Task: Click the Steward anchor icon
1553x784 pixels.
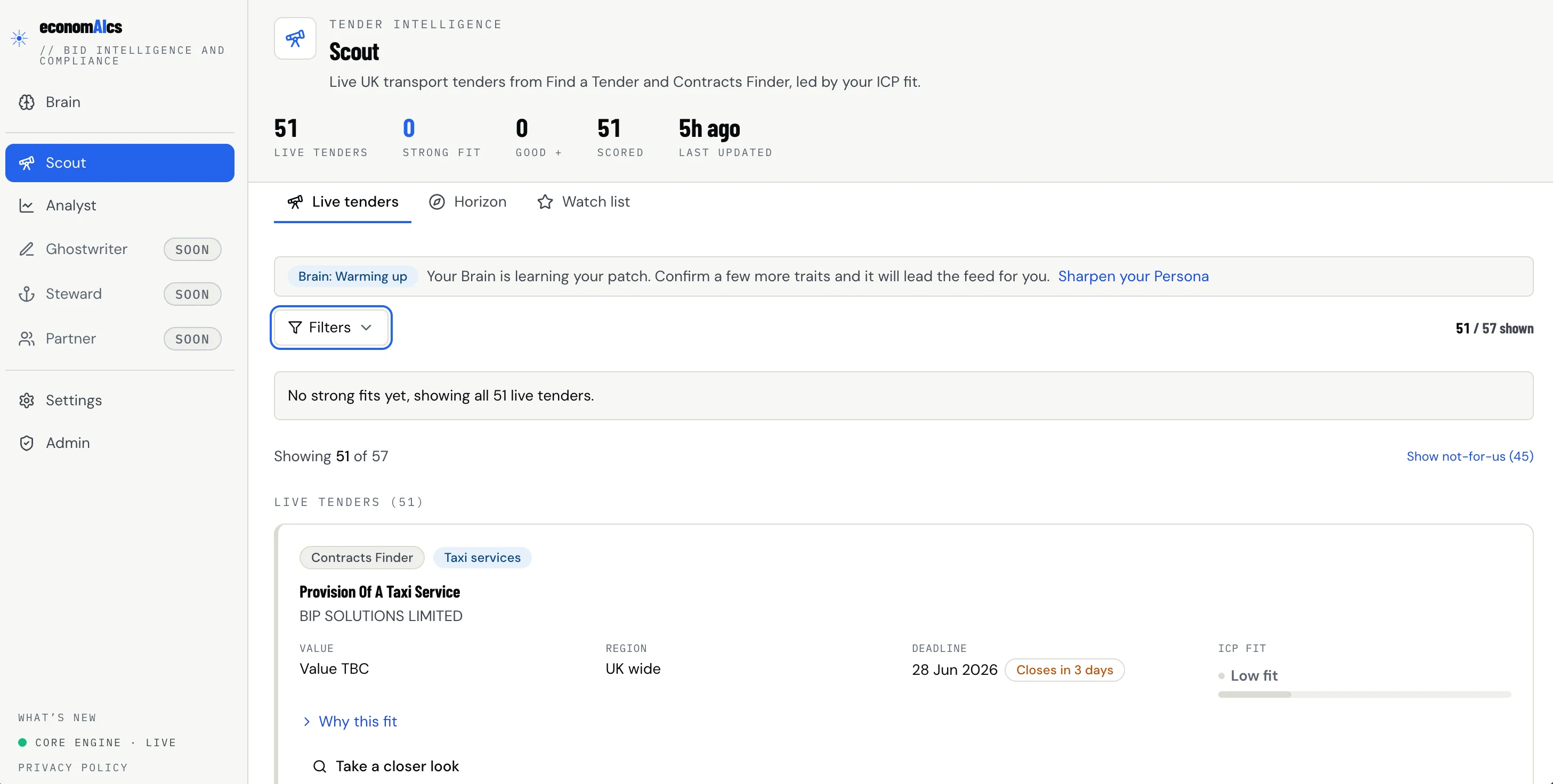Action: click(27, 294)
